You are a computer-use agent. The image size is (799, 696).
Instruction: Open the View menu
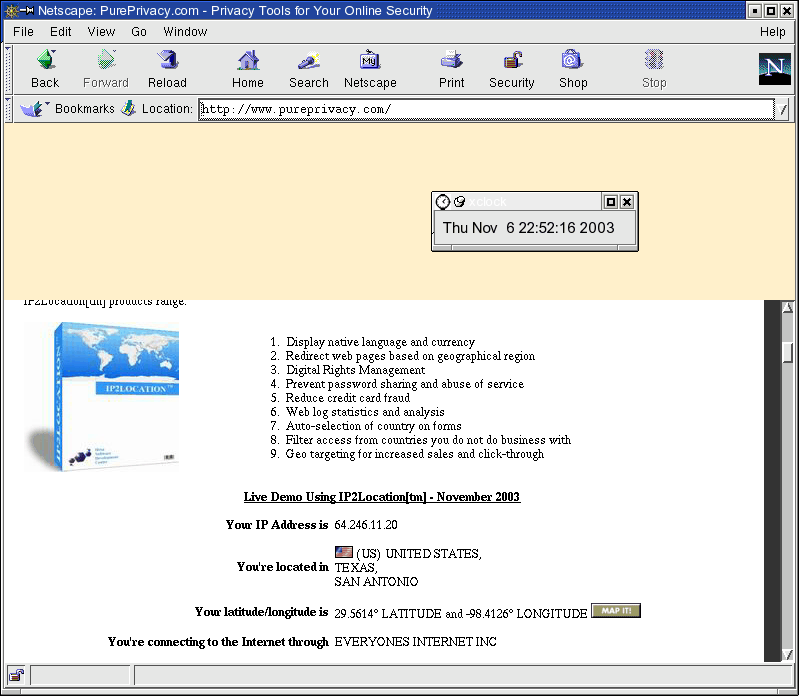[101, 32]
